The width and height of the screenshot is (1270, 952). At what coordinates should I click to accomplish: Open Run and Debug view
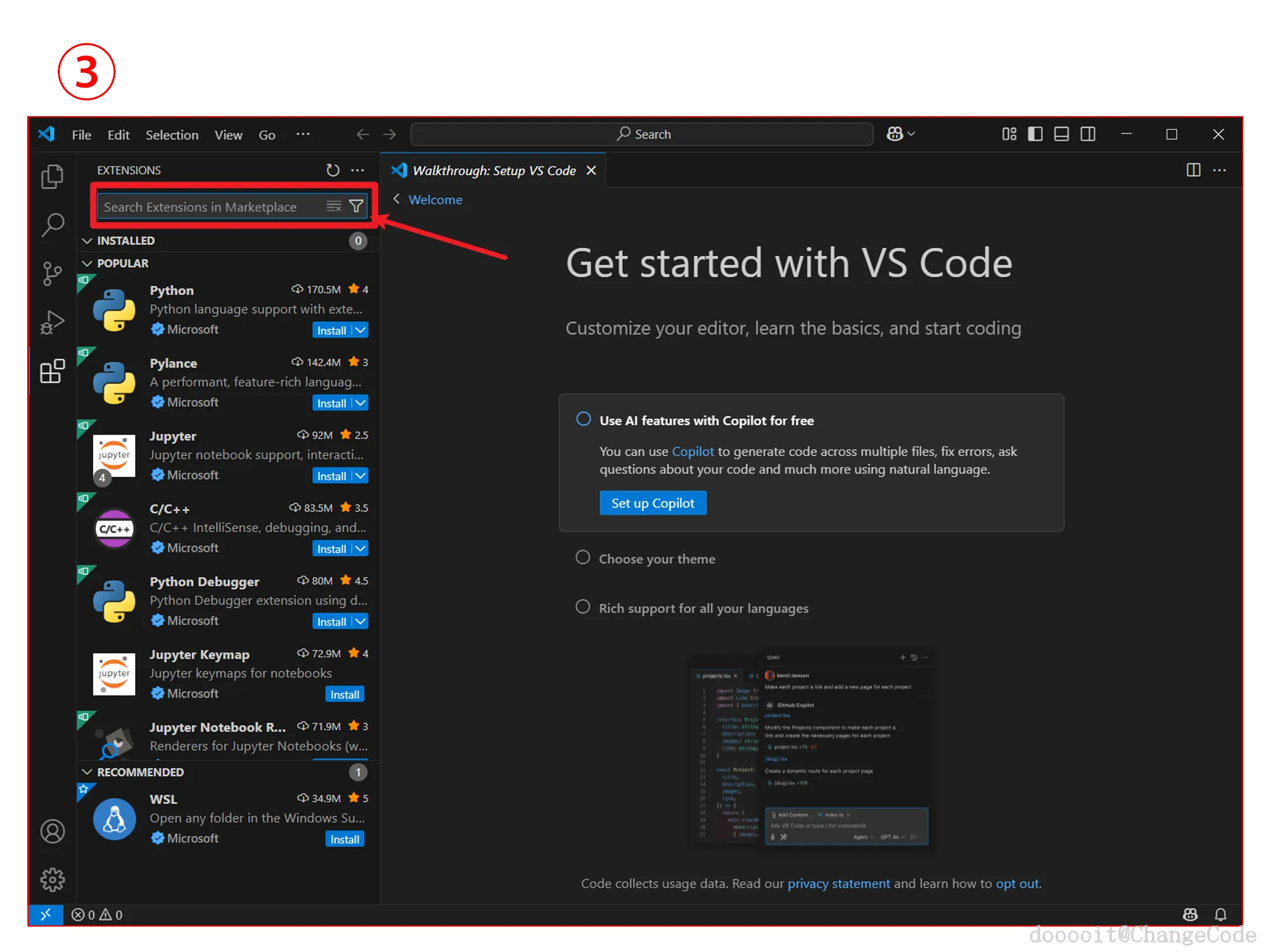point(52,322)
